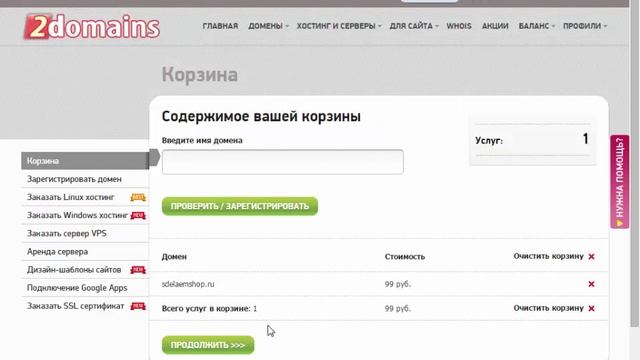Click NEW badge next to SSL сертификат

point(138,306)
